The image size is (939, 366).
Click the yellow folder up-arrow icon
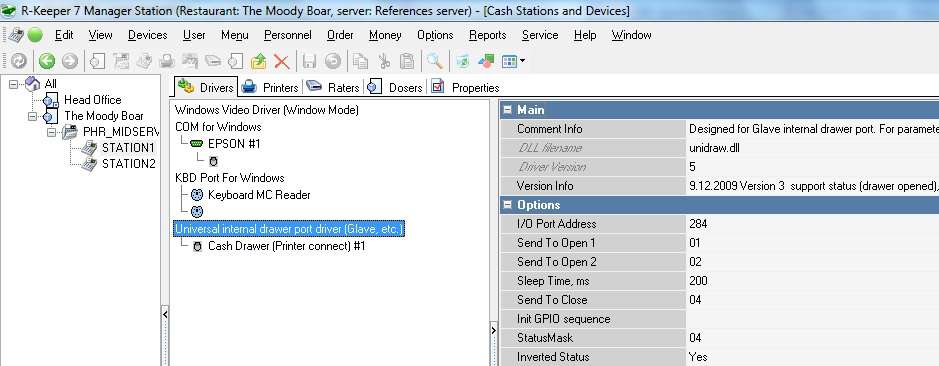click(x=259, y=61)
